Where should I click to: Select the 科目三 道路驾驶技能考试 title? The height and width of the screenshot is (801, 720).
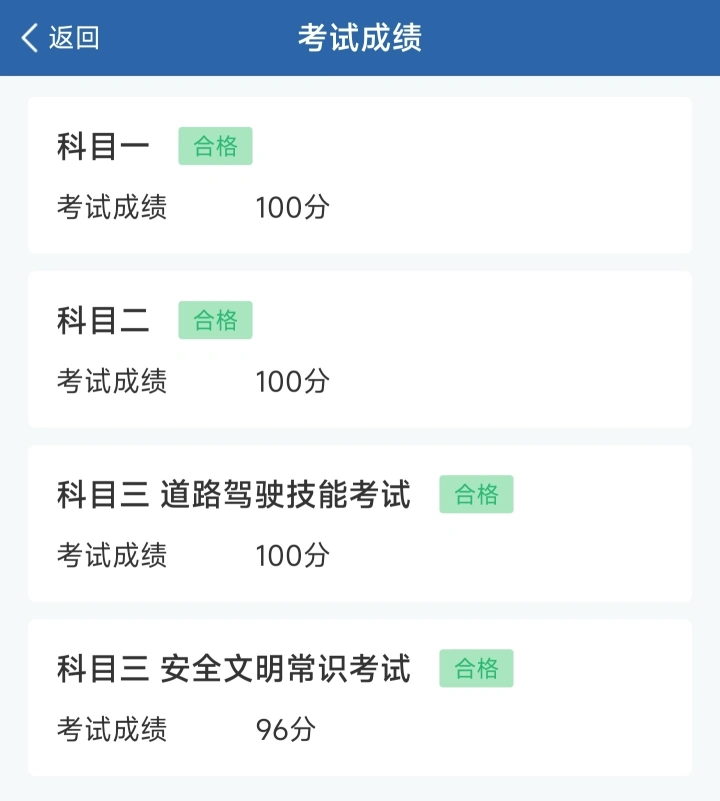click(234, 495)
